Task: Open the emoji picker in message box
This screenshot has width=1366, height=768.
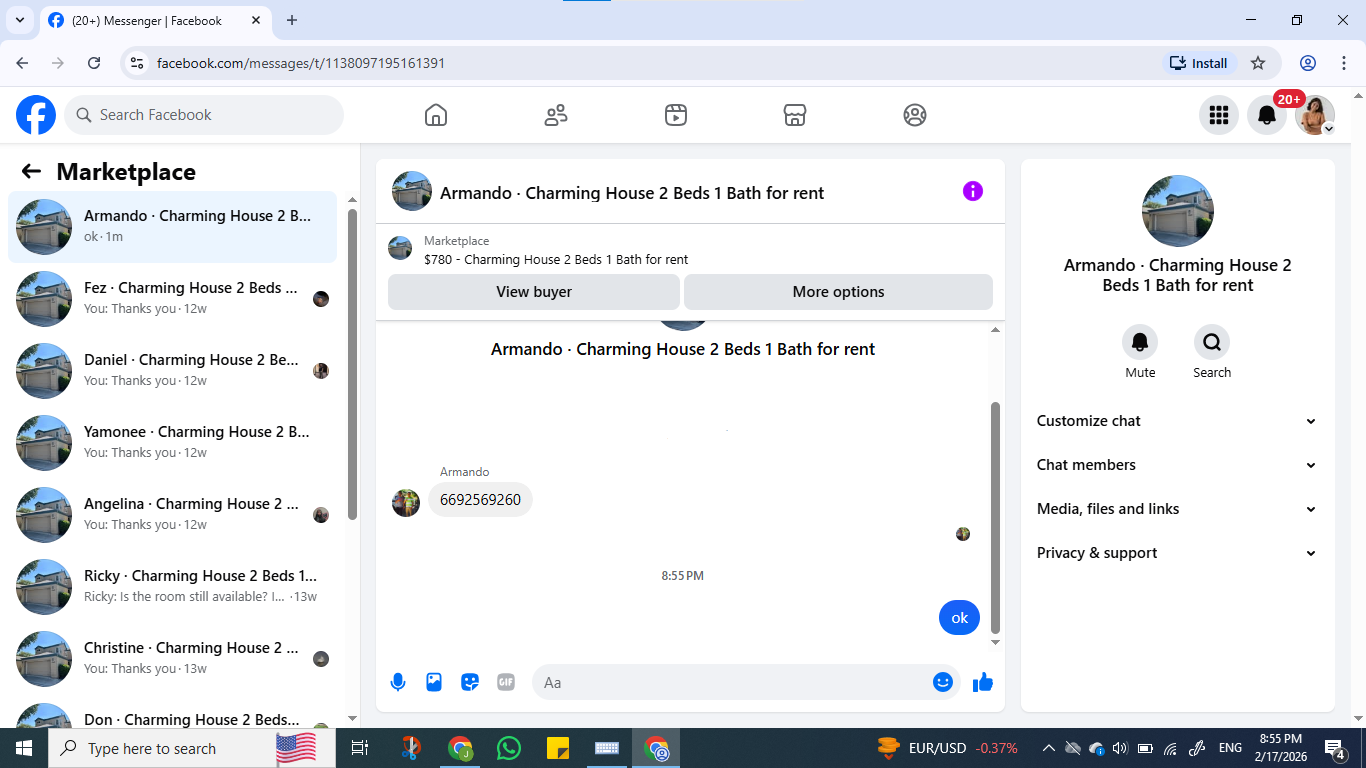Action: (x=943, y=682)
